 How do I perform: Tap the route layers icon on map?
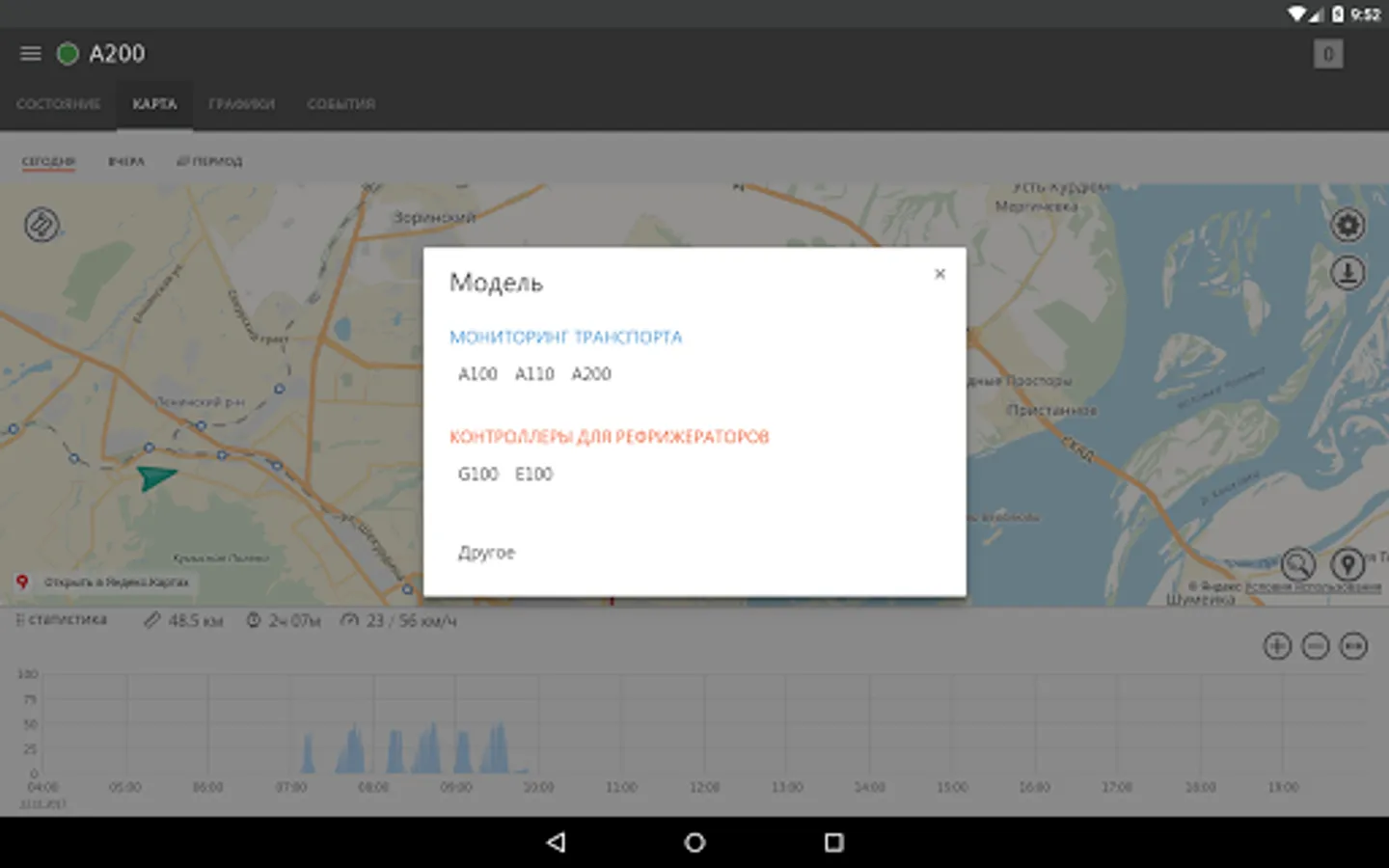point(41,225)
